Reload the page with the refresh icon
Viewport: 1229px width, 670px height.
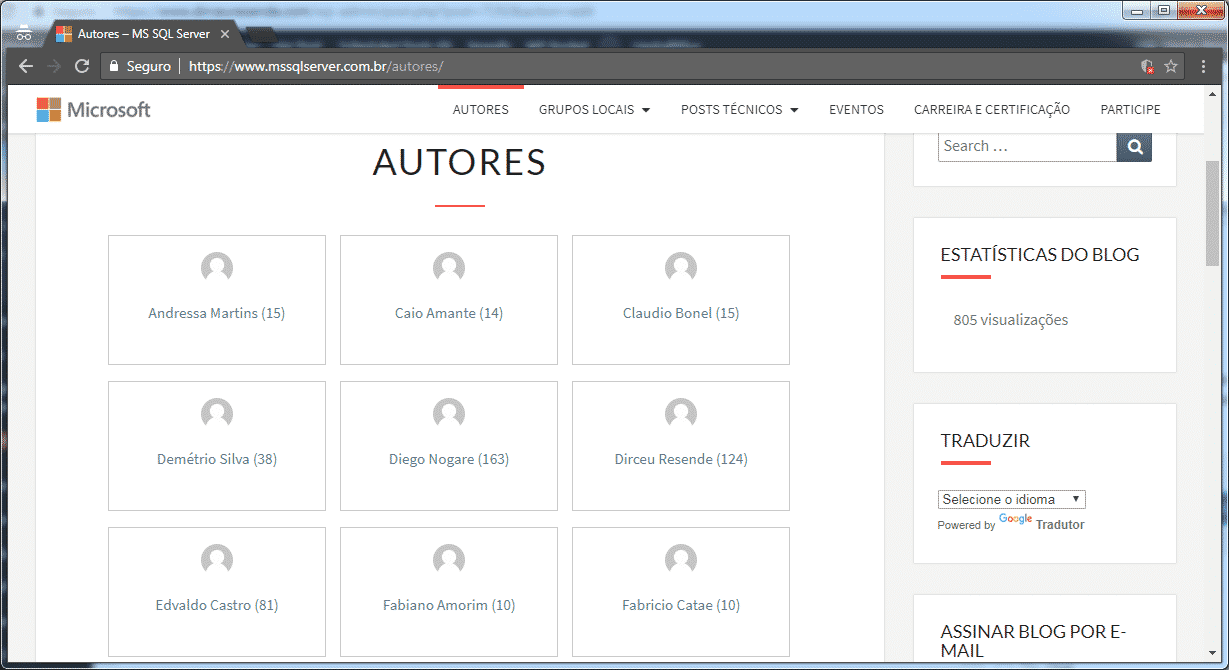(x=82, y=66)
